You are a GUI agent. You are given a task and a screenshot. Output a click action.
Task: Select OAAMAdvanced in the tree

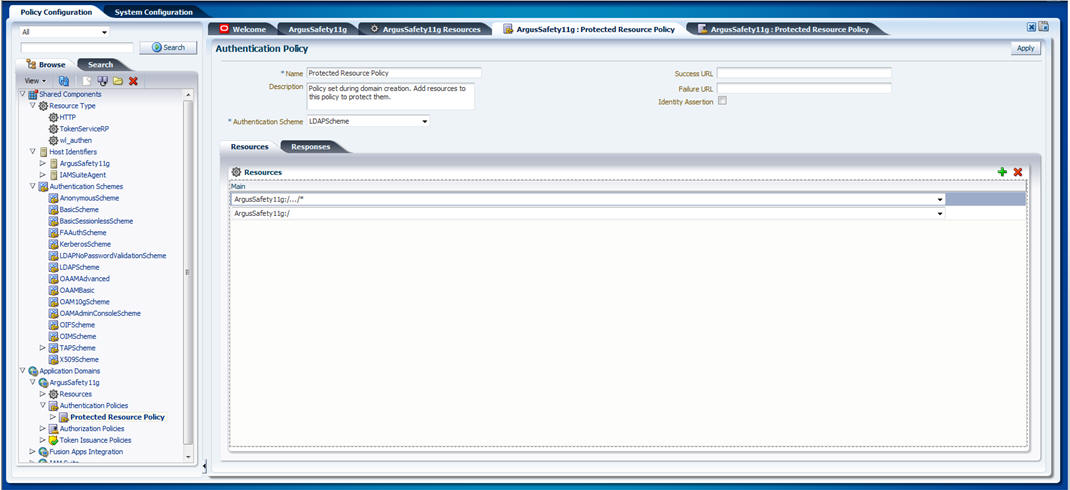click(85, 278)
